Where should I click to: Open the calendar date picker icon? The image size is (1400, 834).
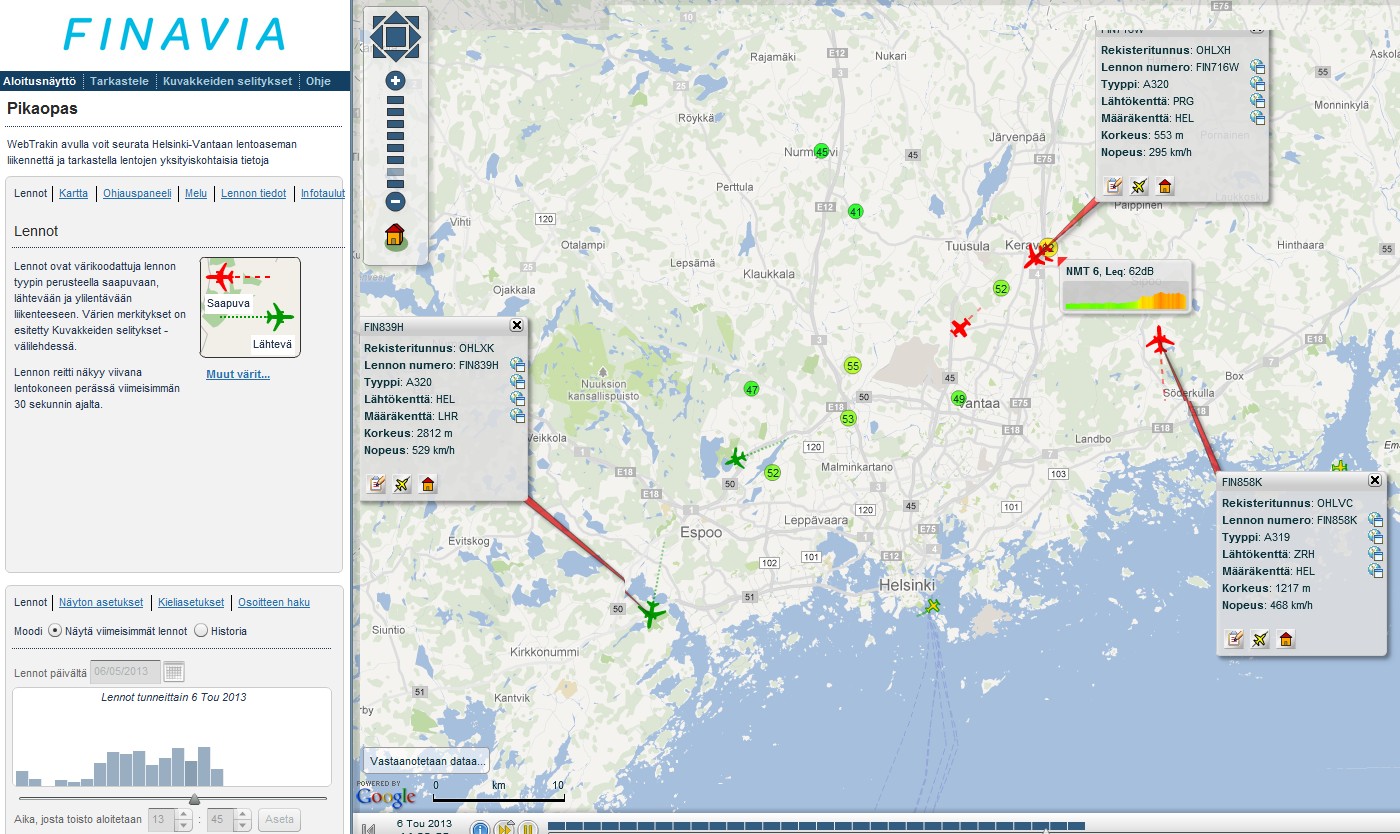click(x=174, y=672)
